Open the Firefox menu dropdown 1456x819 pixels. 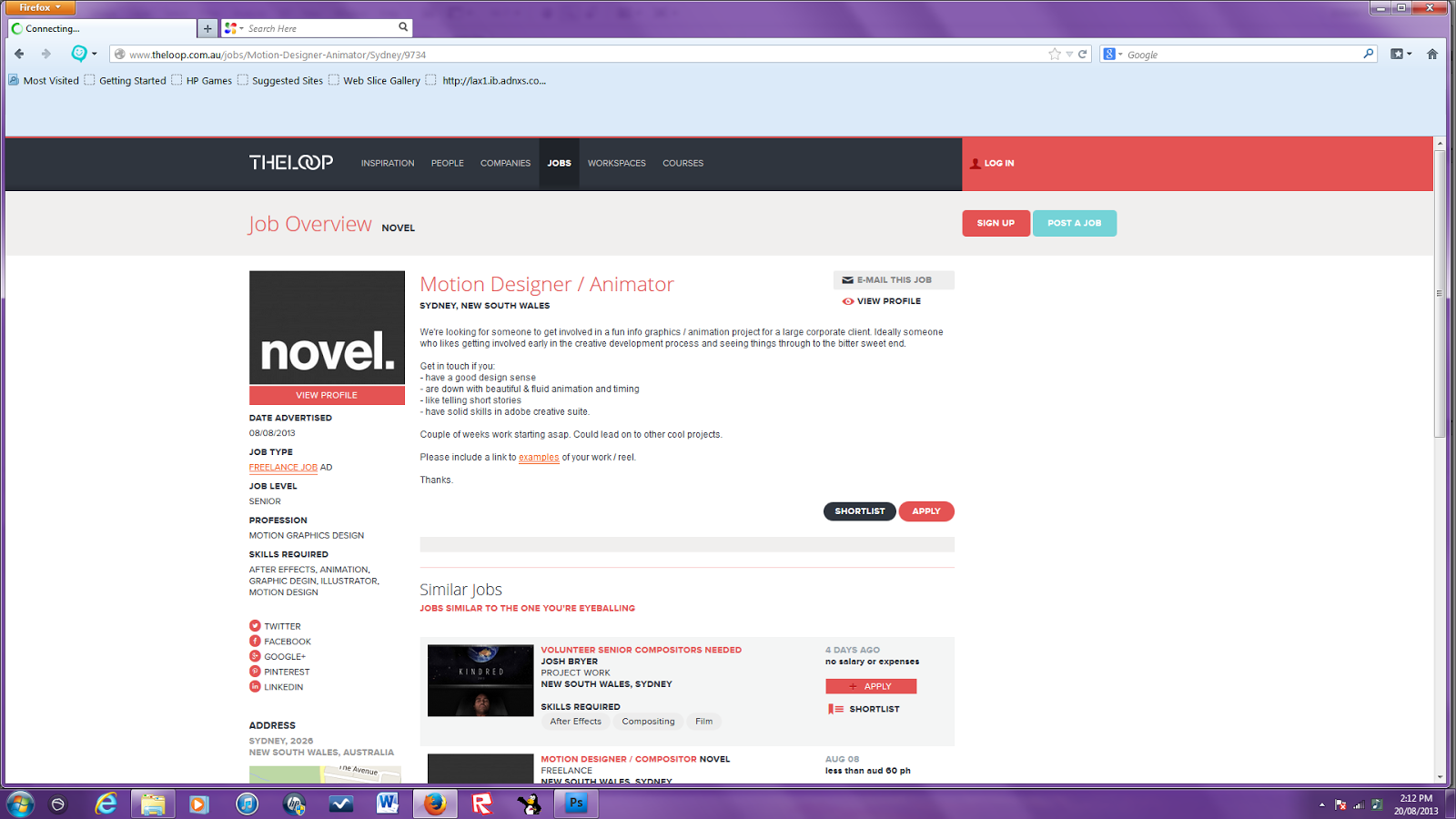coord(38,7)
